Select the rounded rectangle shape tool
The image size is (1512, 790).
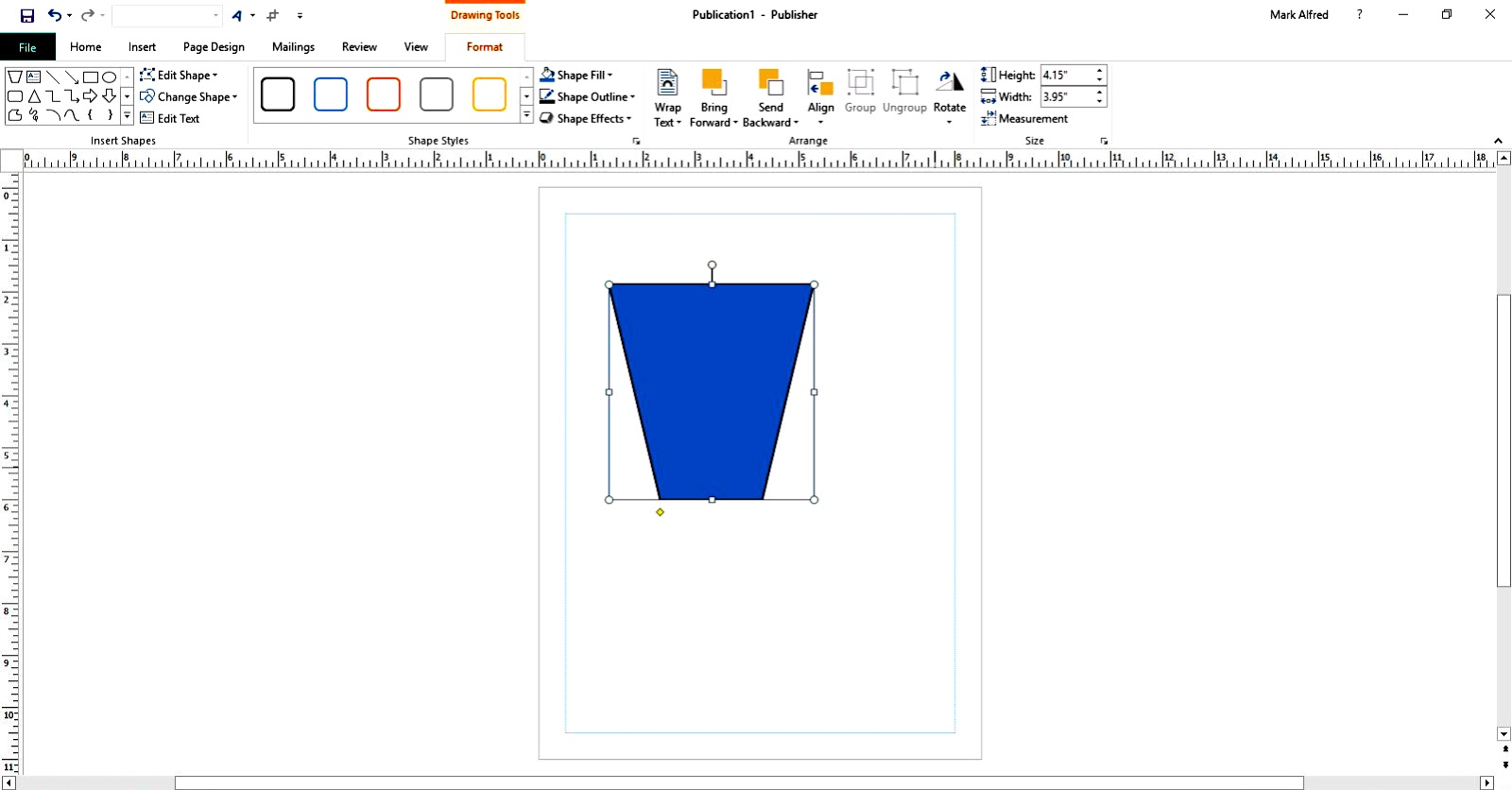pos(15,96)
